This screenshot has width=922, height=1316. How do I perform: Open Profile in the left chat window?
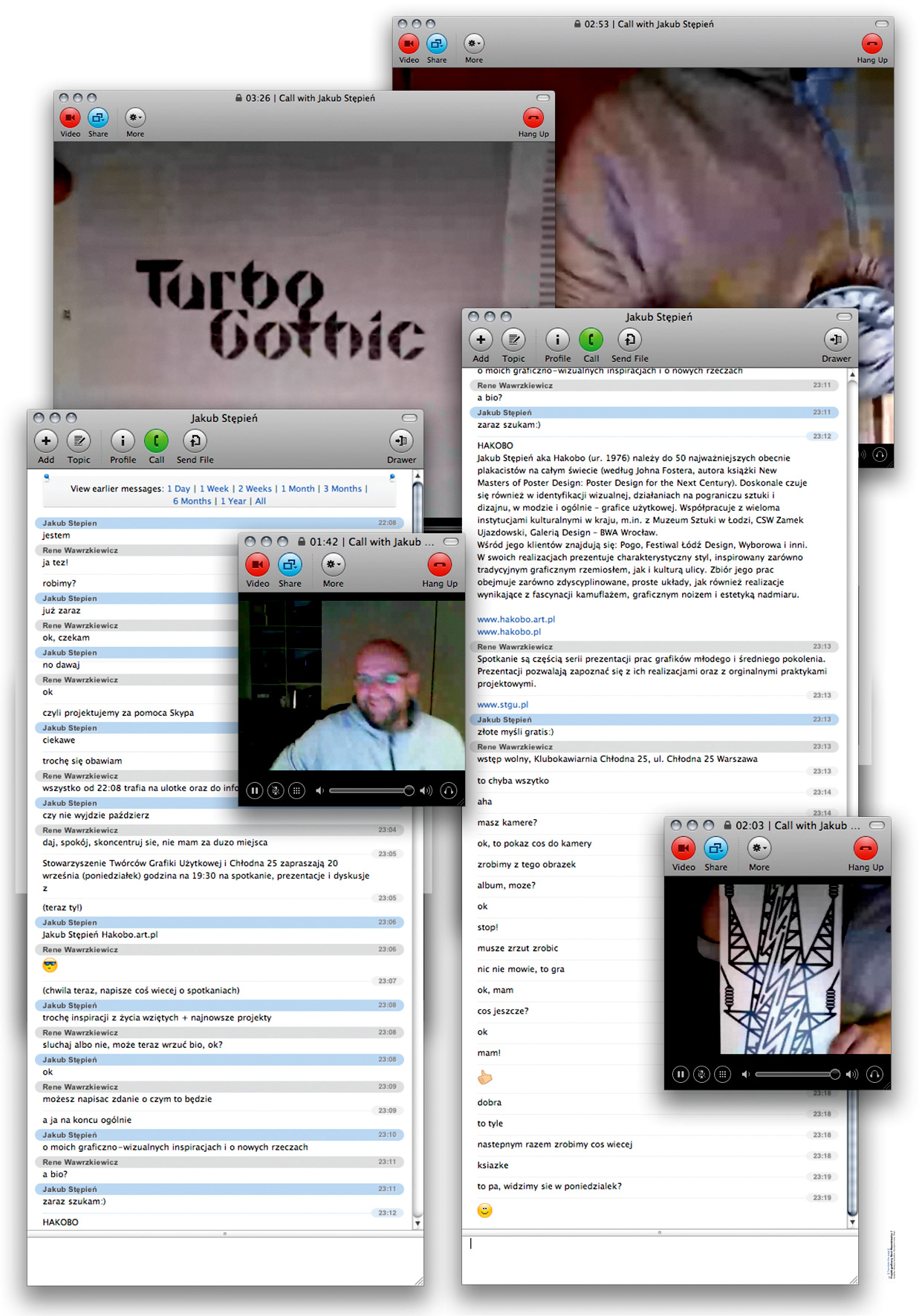(123, 441)
